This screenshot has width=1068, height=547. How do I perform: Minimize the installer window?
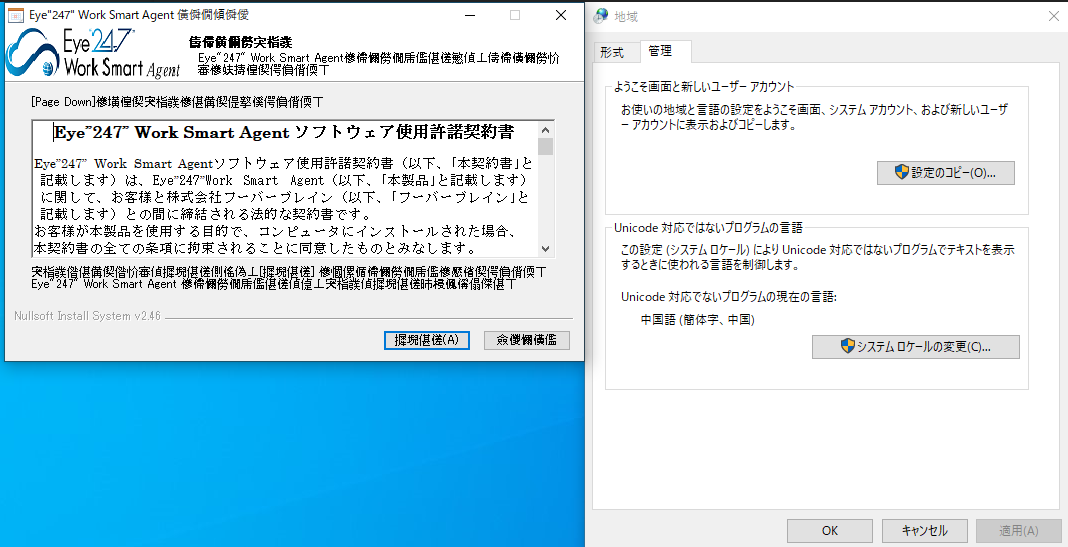click(x=471, y=15)
